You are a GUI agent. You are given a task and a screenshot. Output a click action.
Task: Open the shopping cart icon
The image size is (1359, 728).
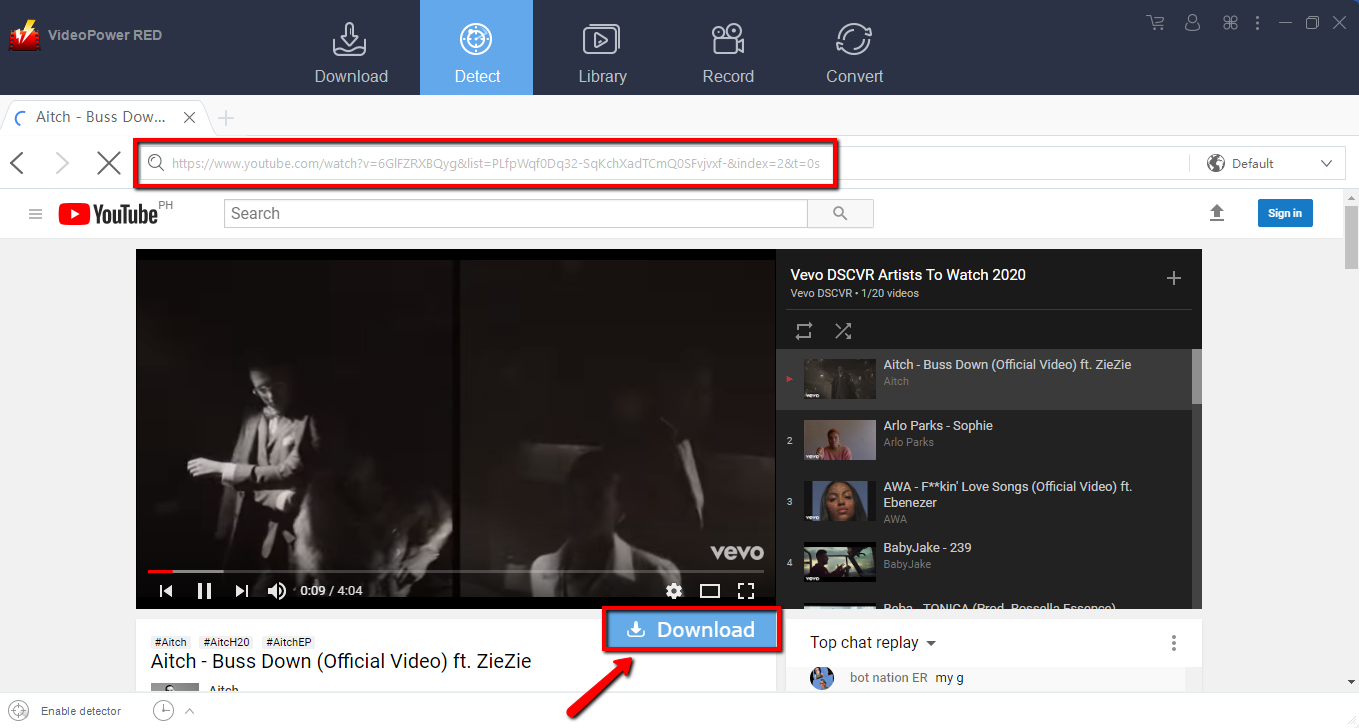click(1156, 22)
